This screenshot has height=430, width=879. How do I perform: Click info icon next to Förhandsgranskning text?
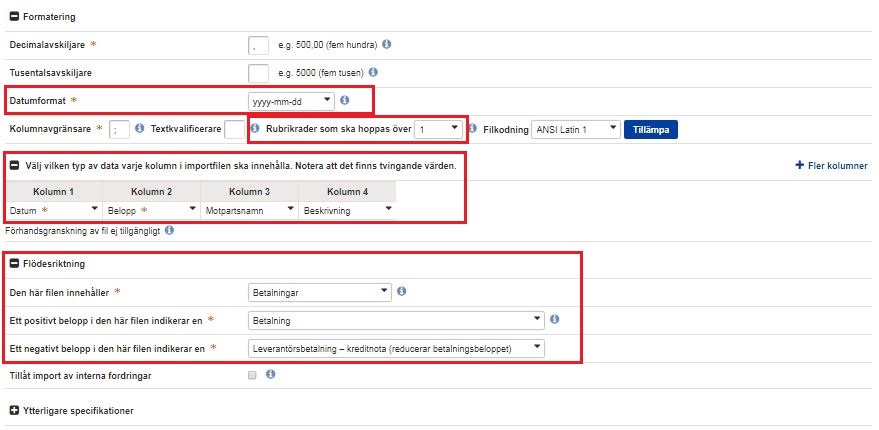(x=170, y=231)
